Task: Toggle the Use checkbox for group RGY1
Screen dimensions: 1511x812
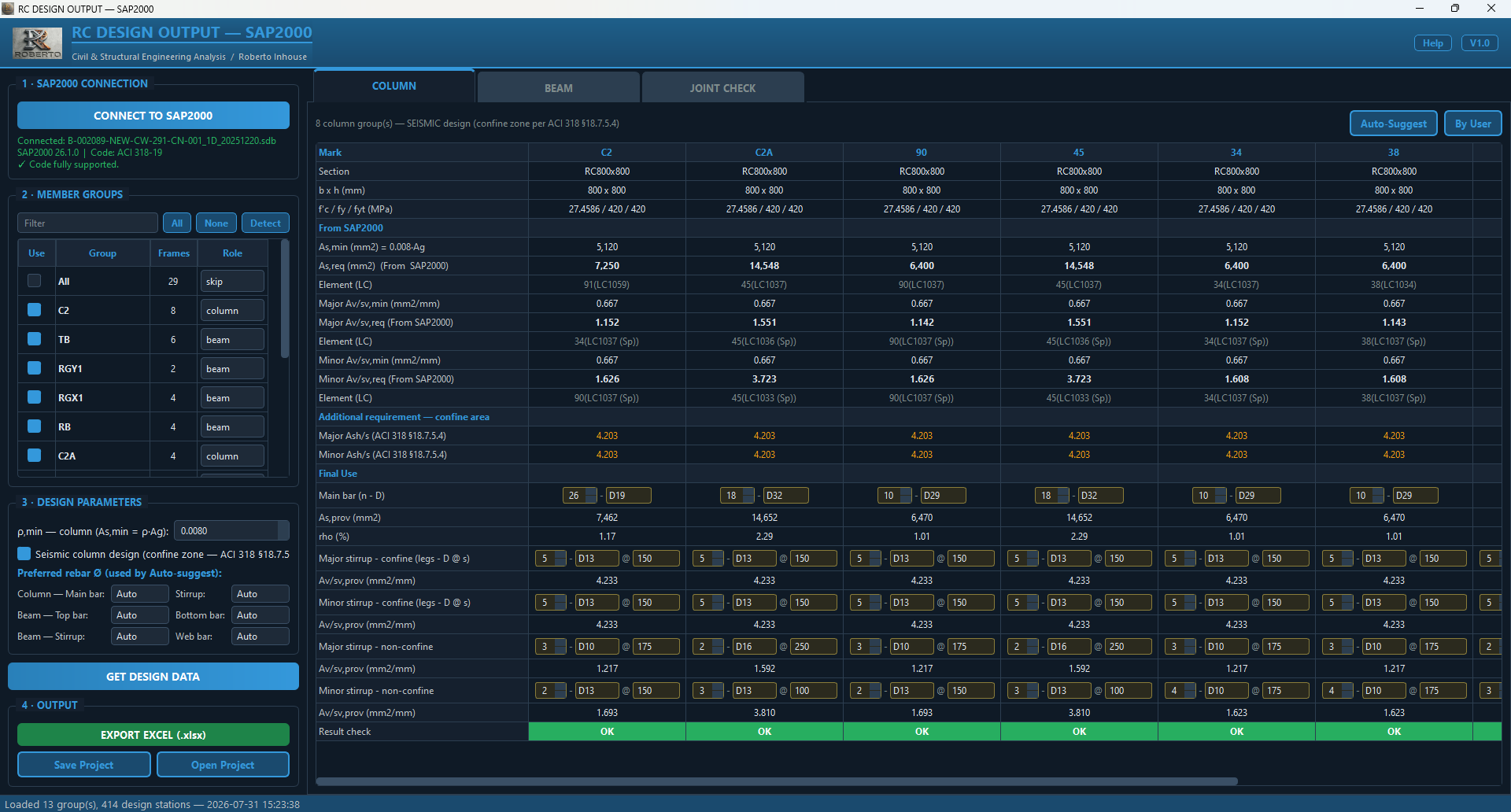Action: 34,368
